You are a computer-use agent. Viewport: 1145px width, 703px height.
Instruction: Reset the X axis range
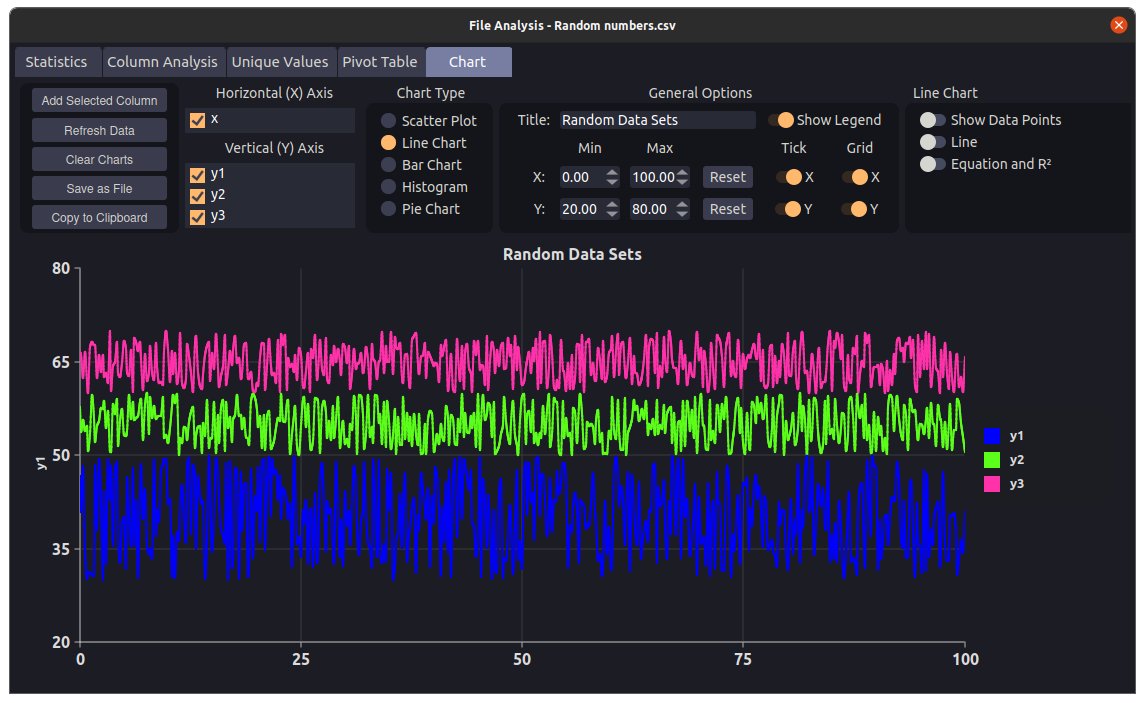727,177
